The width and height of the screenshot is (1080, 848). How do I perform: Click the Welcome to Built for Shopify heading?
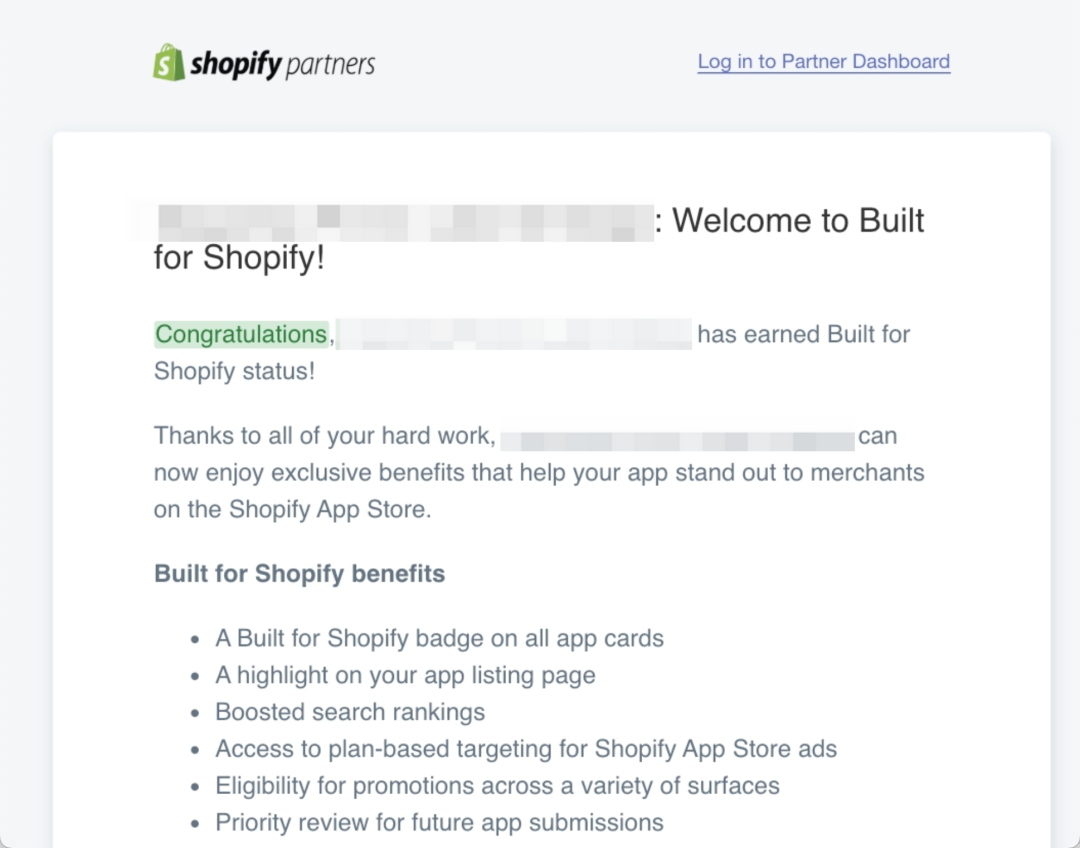point(539,239)
